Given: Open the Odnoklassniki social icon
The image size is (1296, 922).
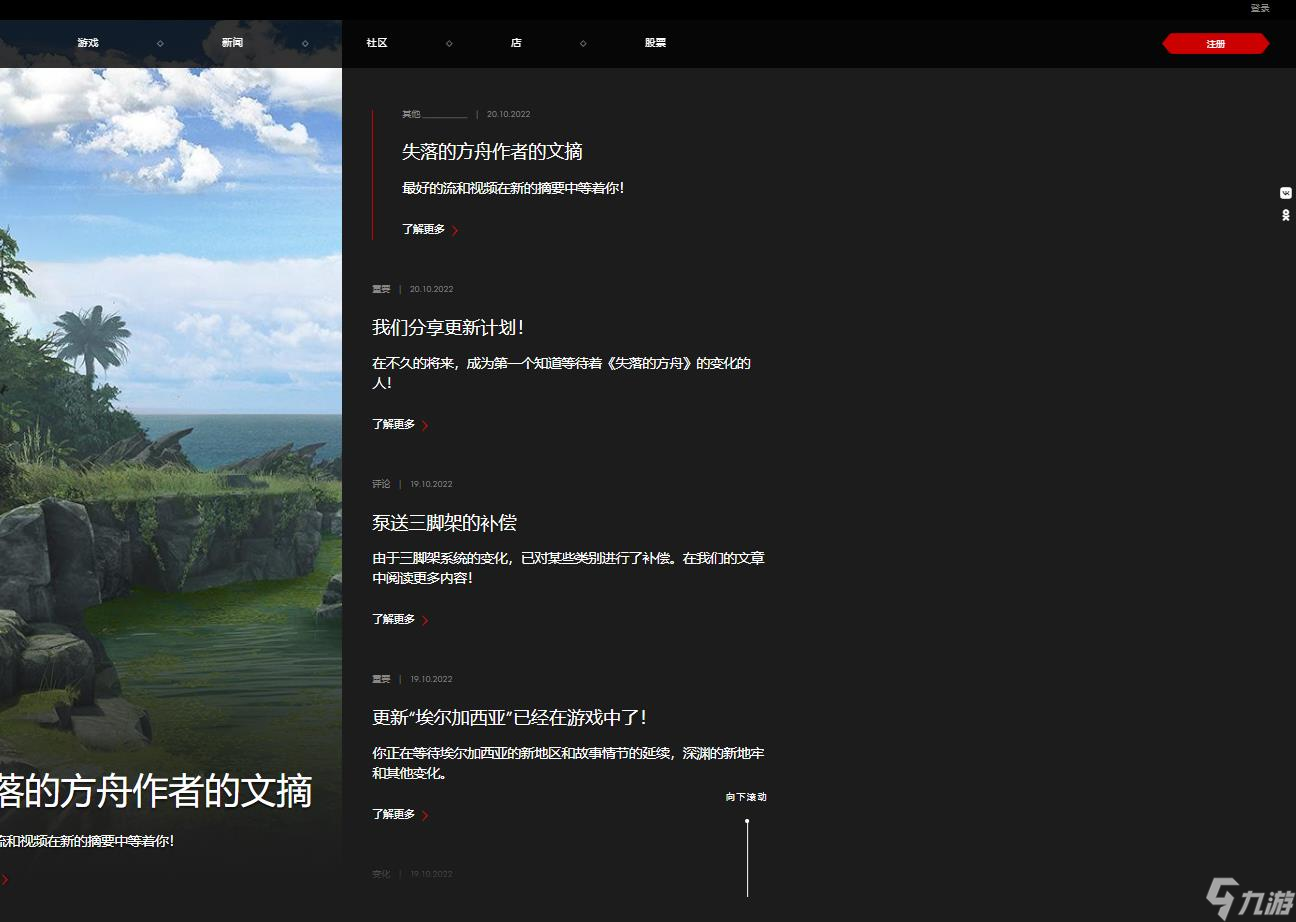Looking at the screenshot, I should [x=1286, y=216].
